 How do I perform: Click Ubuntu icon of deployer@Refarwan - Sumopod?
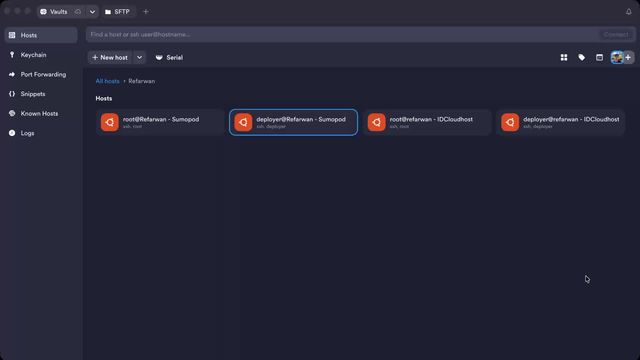(243, 122)
